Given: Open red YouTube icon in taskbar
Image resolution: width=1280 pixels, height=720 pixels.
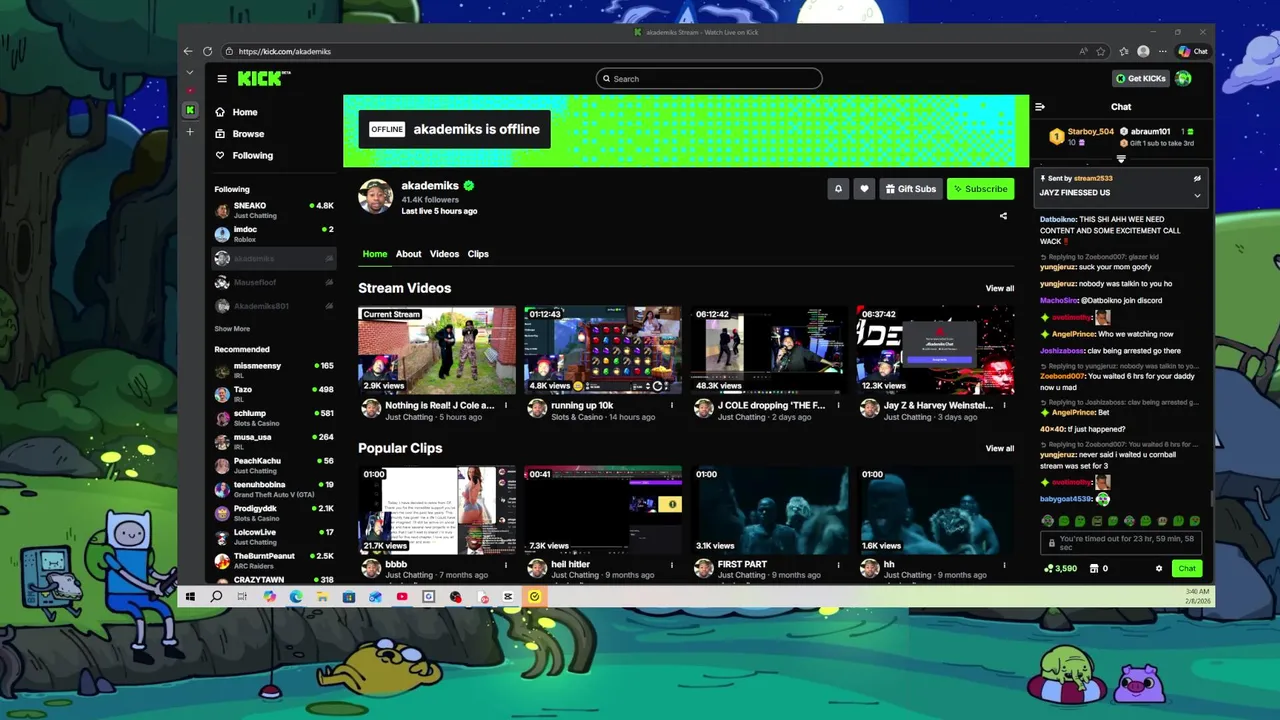Looking at the screenshot, I should (x=402, y=597).
